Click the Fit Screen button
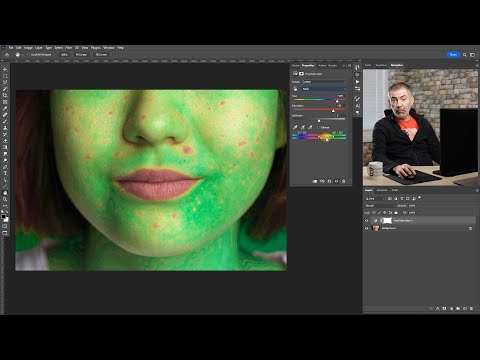 click(81, 55)
